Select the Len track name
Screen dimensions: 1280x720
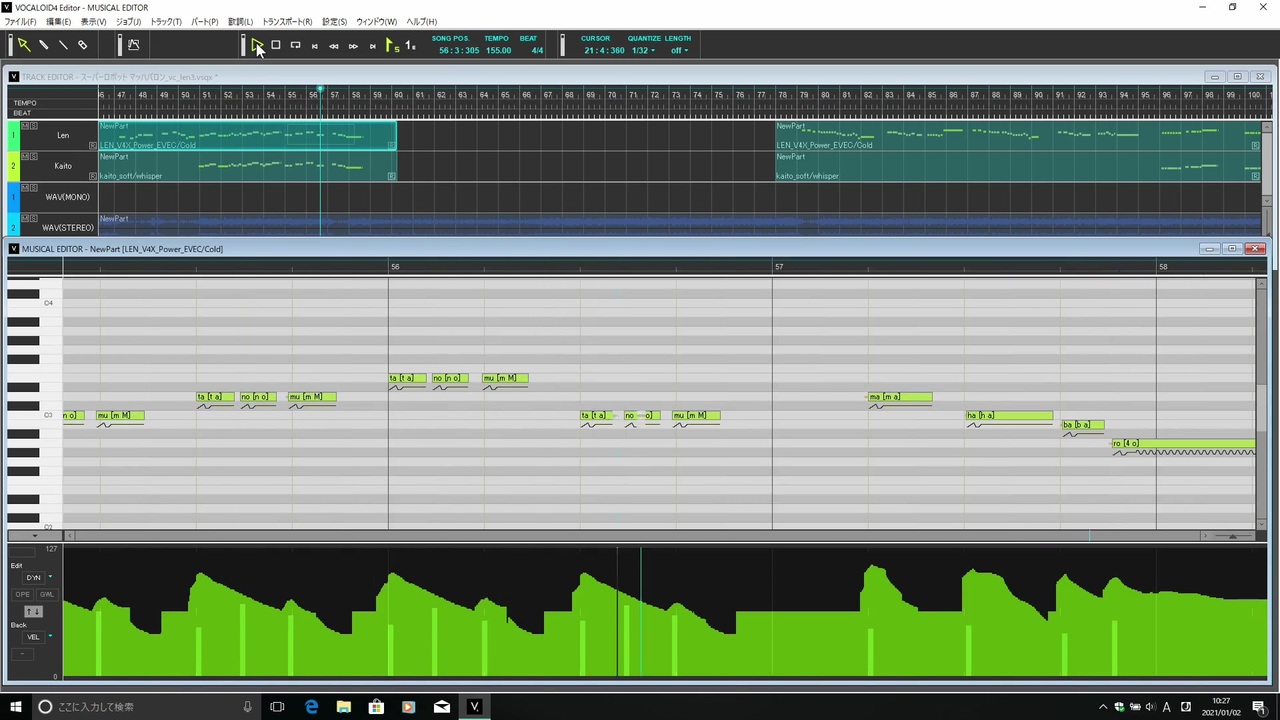tap(63, 136)
